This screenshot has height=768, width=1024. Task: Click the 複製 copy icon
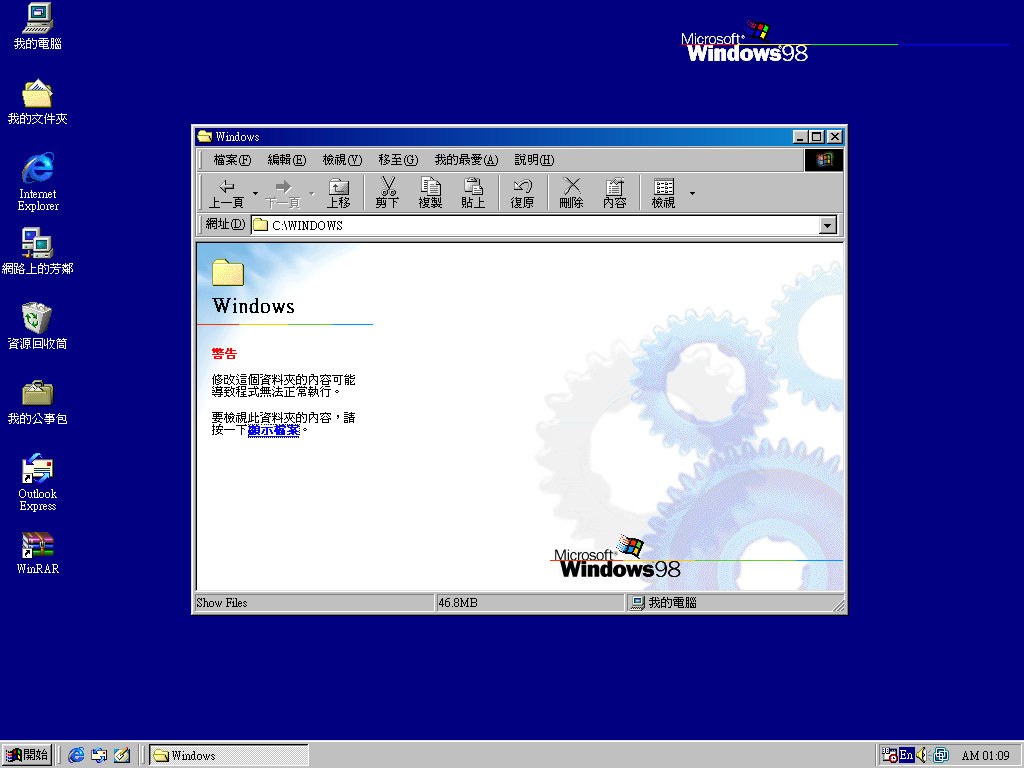pos(430,193)
